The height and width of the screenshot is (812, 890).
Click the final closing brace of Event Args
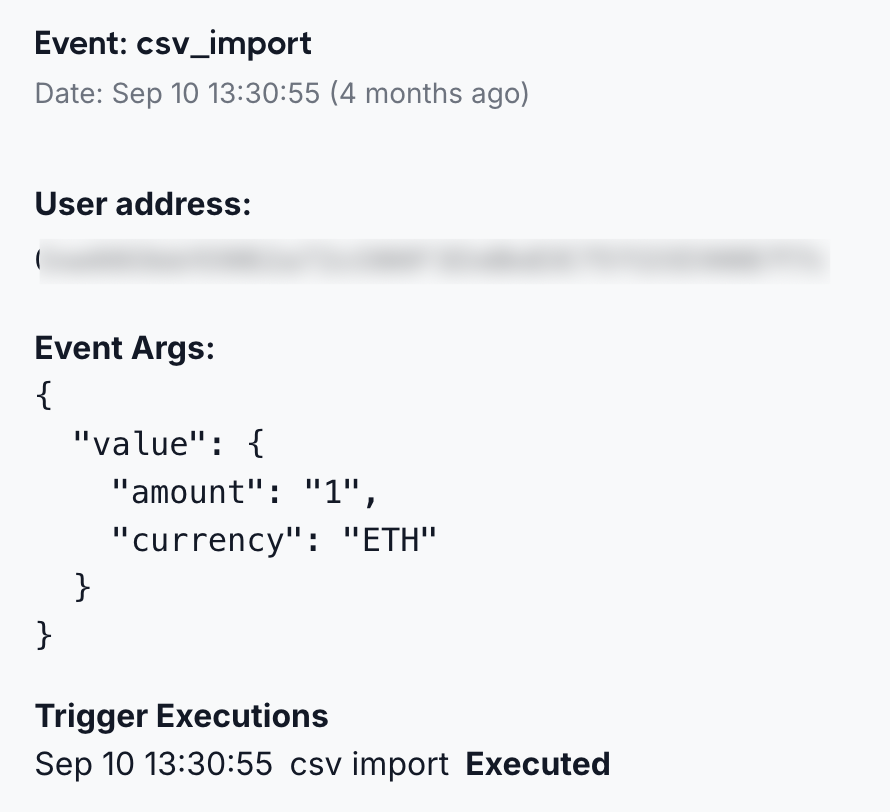click(42, 635)
